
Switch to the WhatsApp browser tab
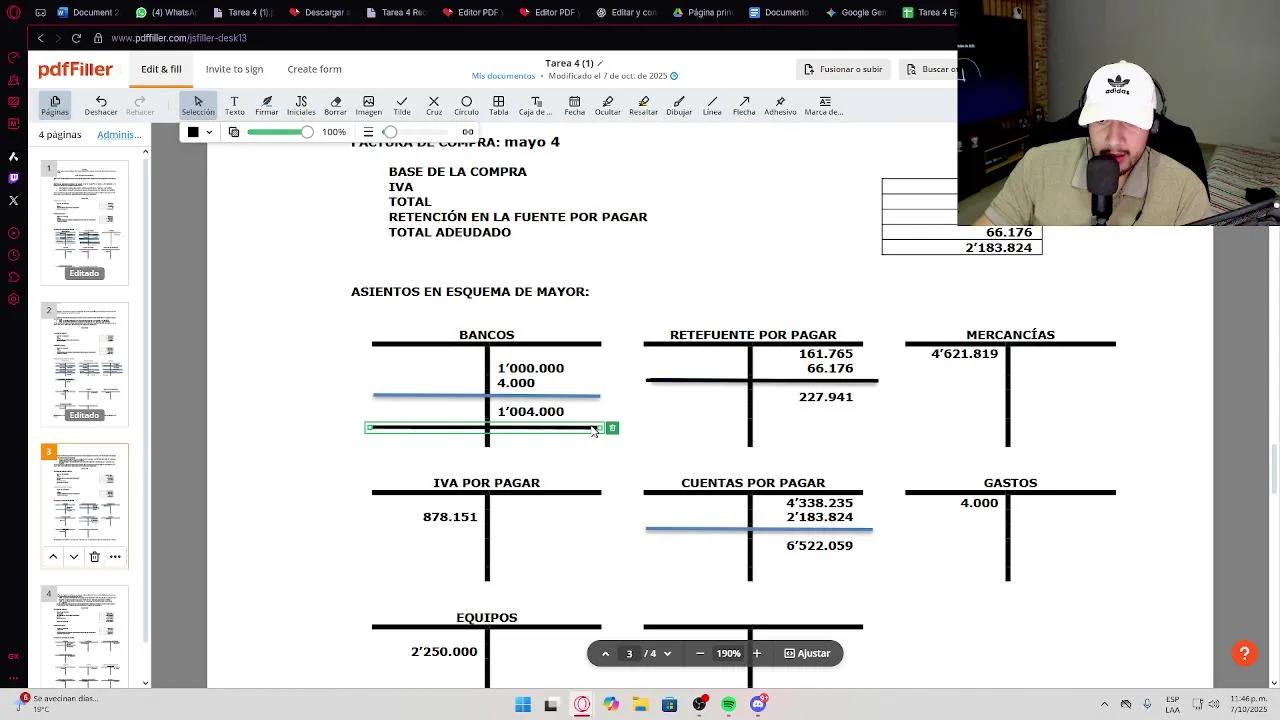[x=166, y=12]
